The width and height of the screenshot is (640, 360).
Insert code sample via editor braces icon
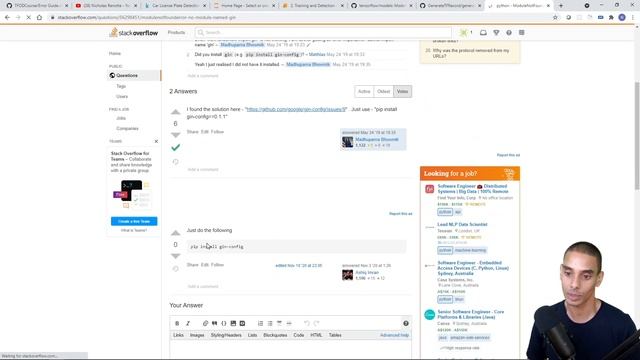tap(224, 323)
